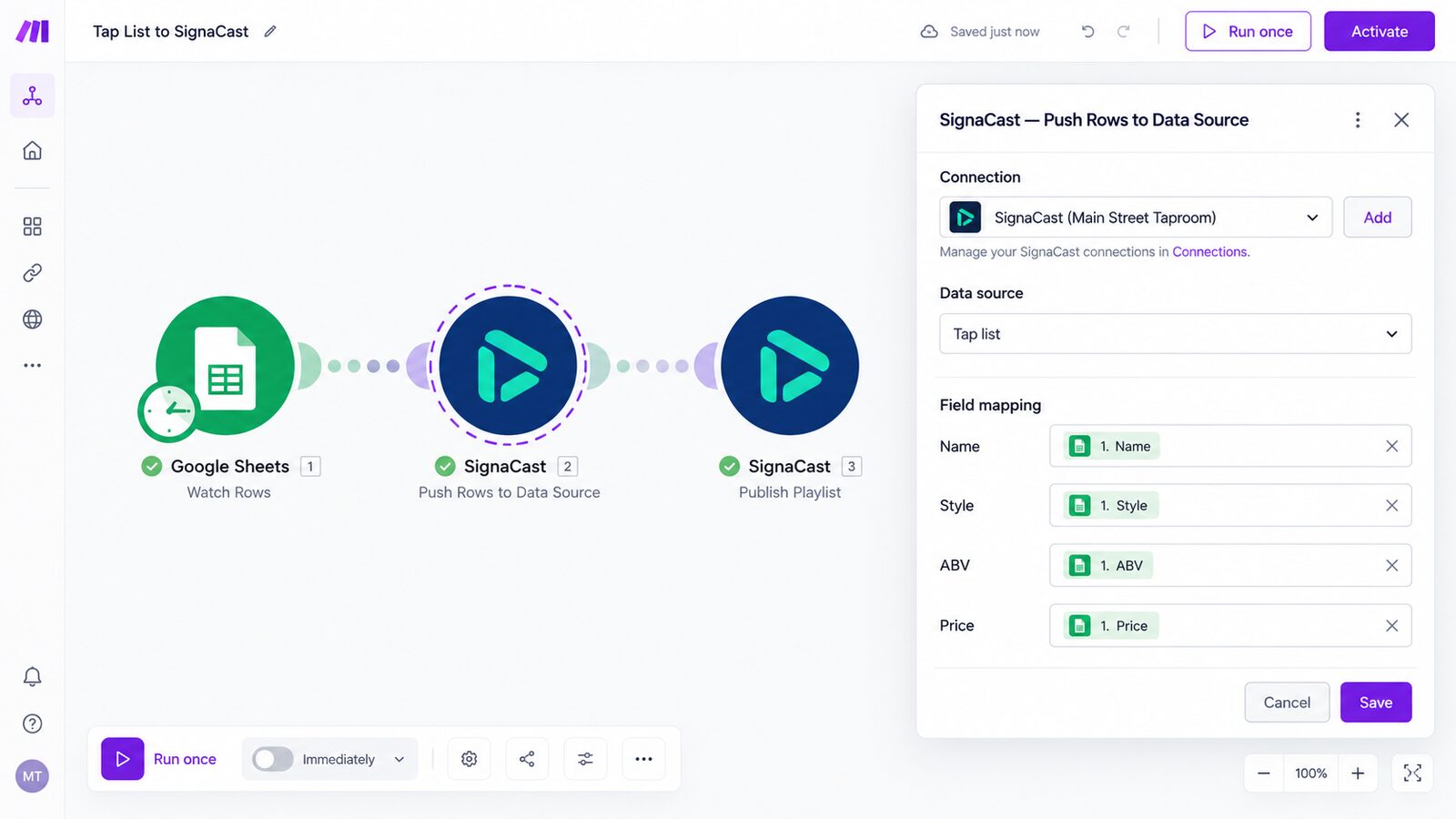Click the 'Field mapping' section heading
The image size is (1456, 819).
tap(990, 405)
